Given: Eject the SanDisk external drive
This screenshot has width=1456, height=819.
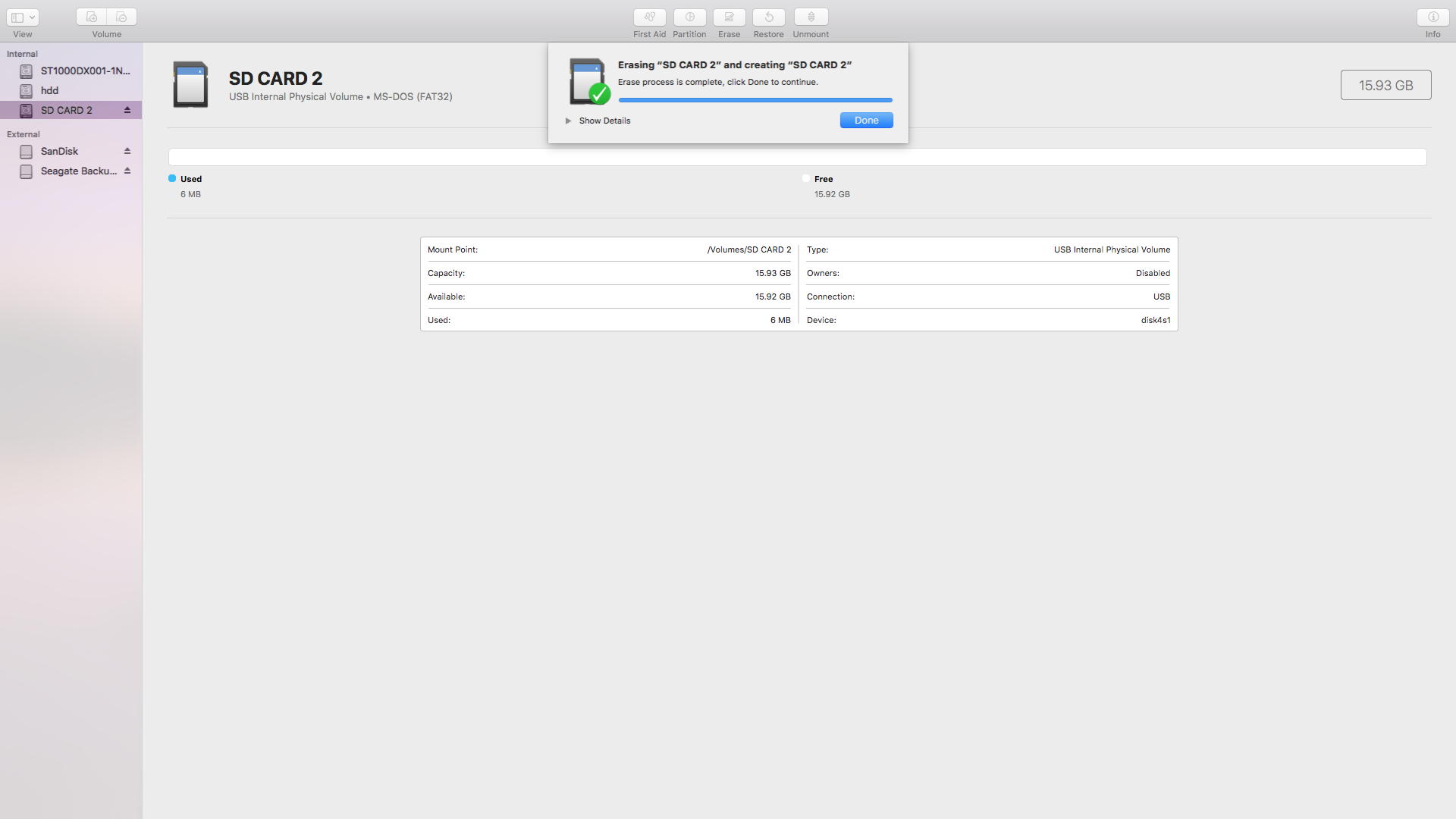Looking at the screenshot, I should [x=127, y=150].
